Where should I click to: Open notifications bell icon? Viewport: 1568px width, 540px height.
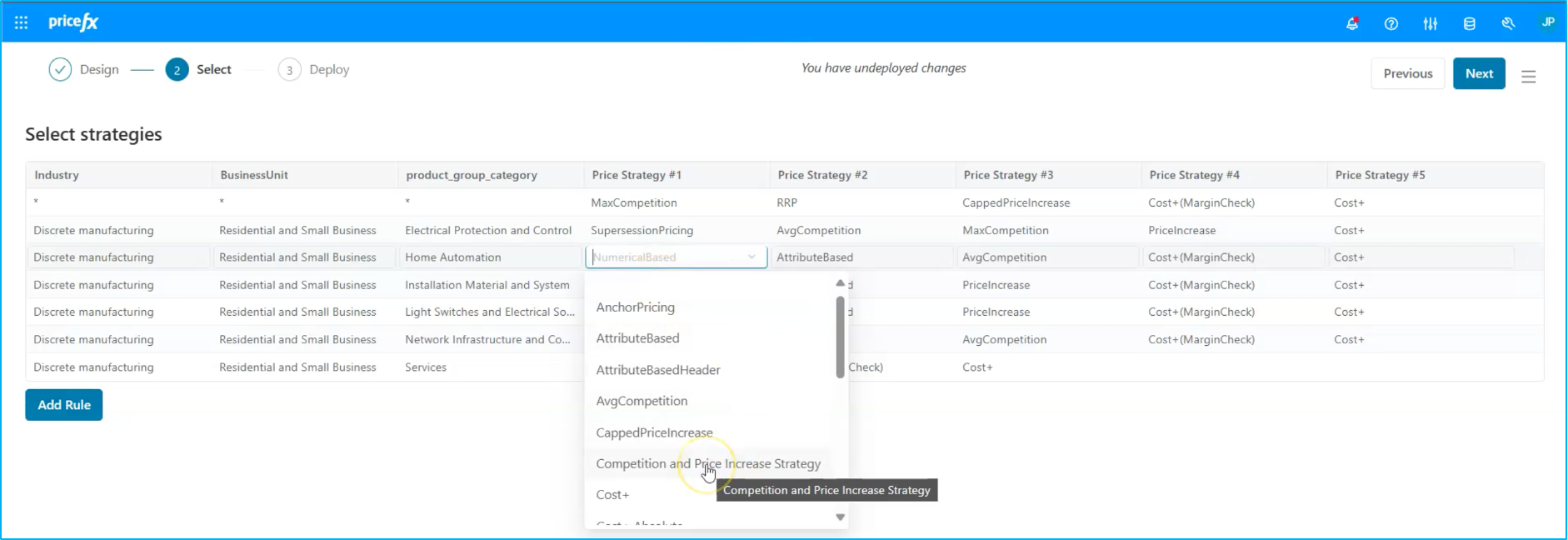1351,23
